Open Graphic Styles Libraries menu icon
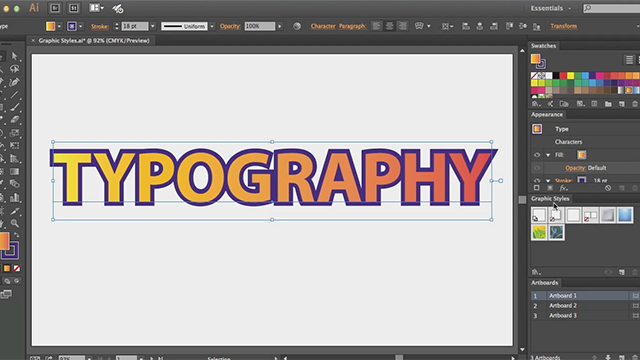This screenshot has width=640, height=360. tap(536, 272)
